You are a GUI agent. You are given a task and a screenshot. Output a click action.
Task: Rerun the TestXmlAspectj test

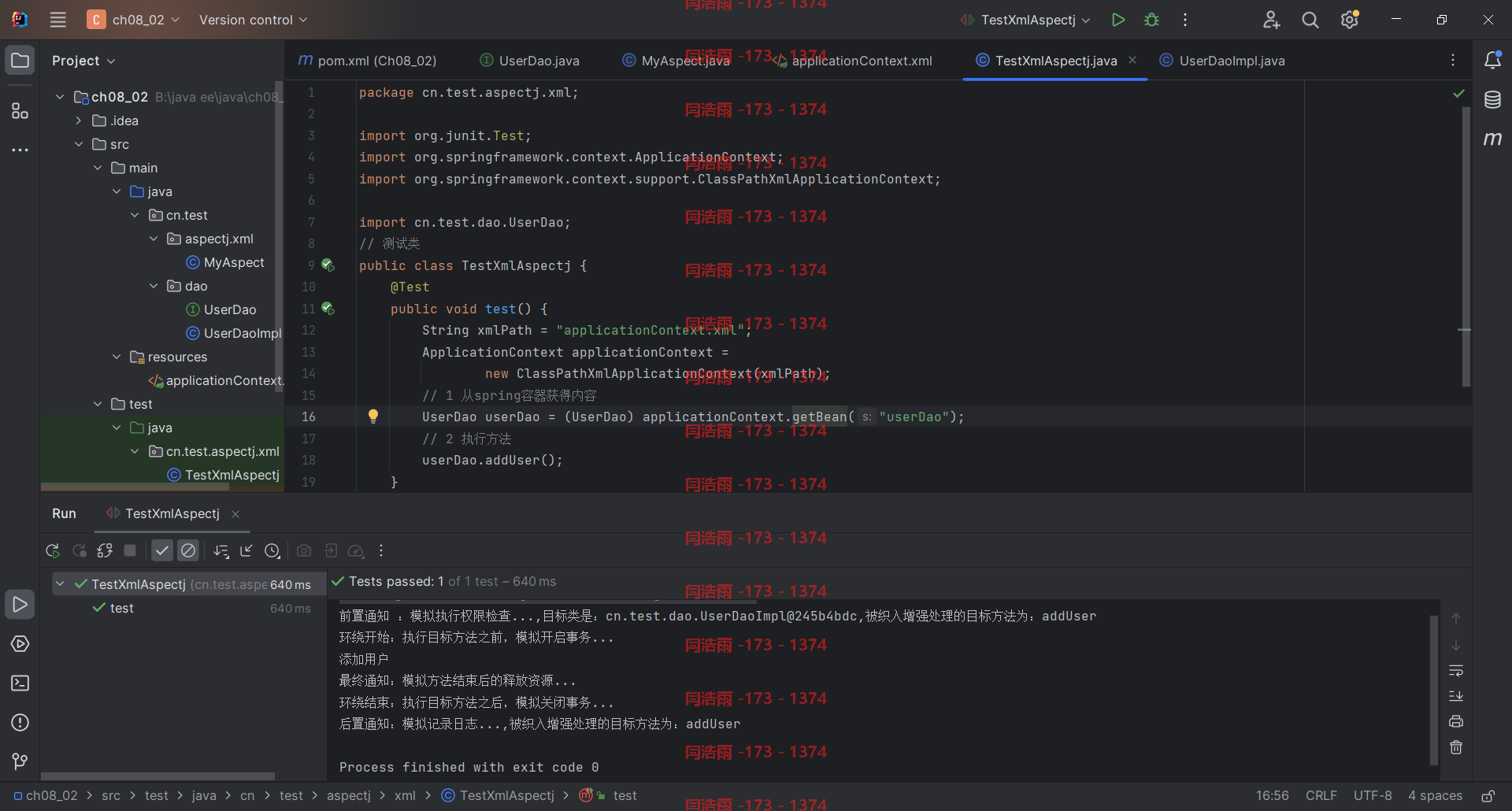(x=53, y=551)
